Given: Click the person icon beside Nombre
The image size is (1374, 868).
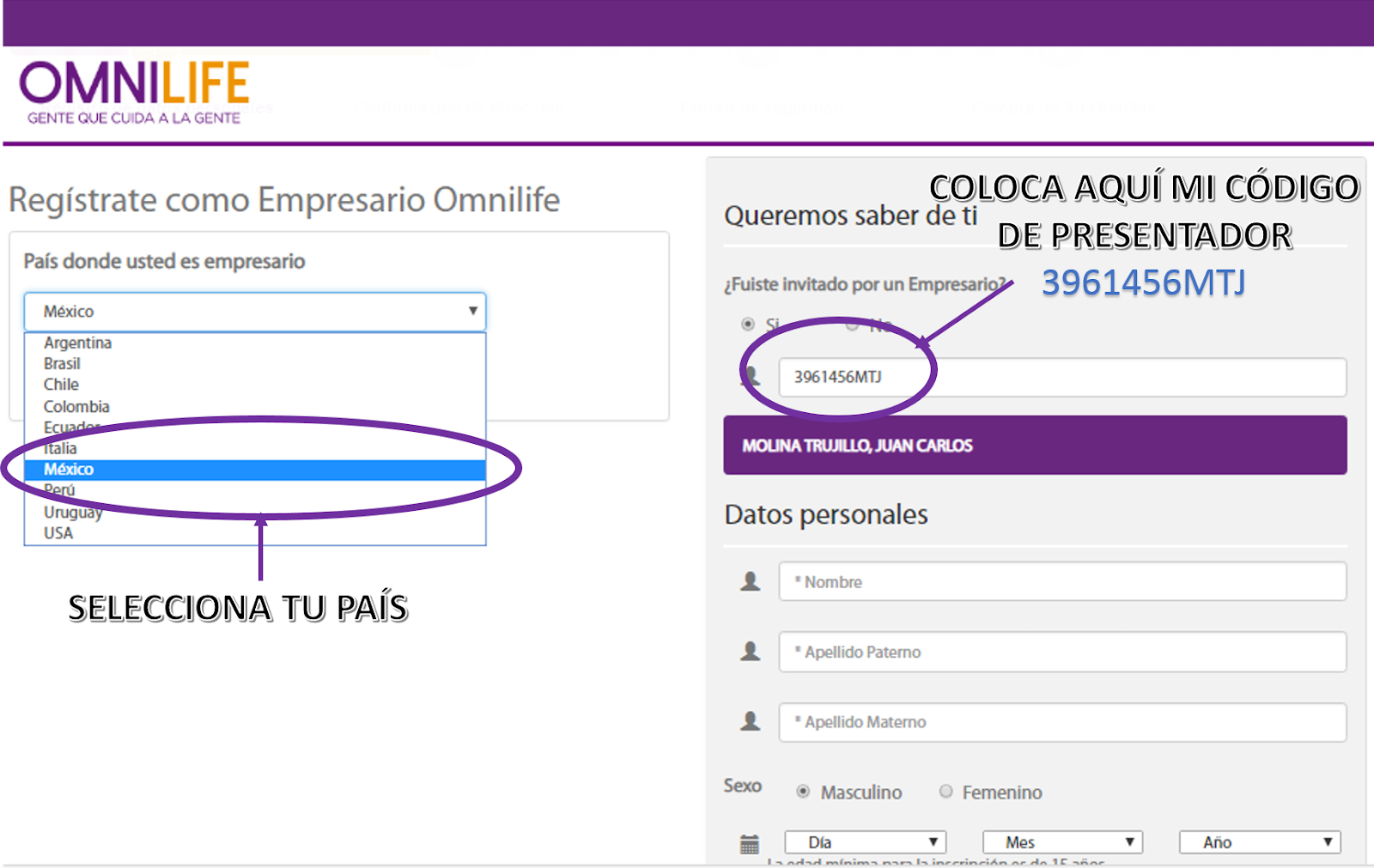Looking at the screenshot, I should click(x=751, y=581).
